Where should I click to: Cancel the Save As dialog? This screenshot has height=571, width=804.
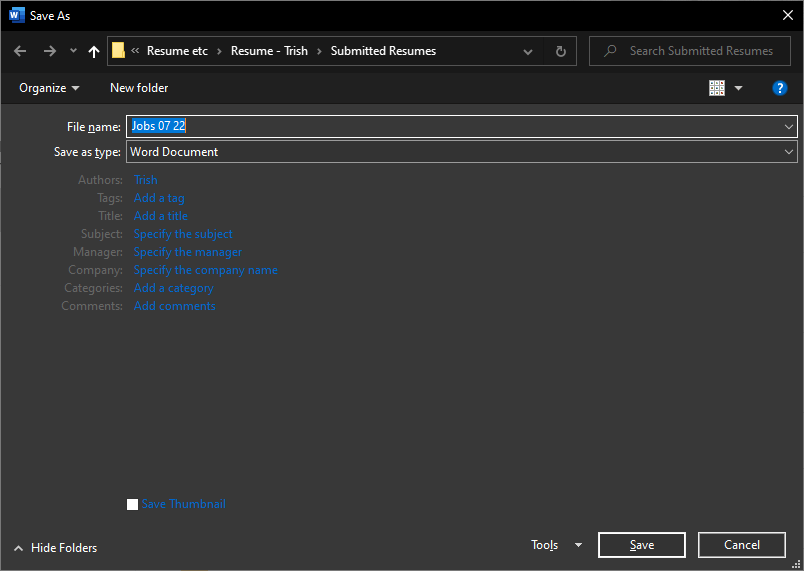741,545
